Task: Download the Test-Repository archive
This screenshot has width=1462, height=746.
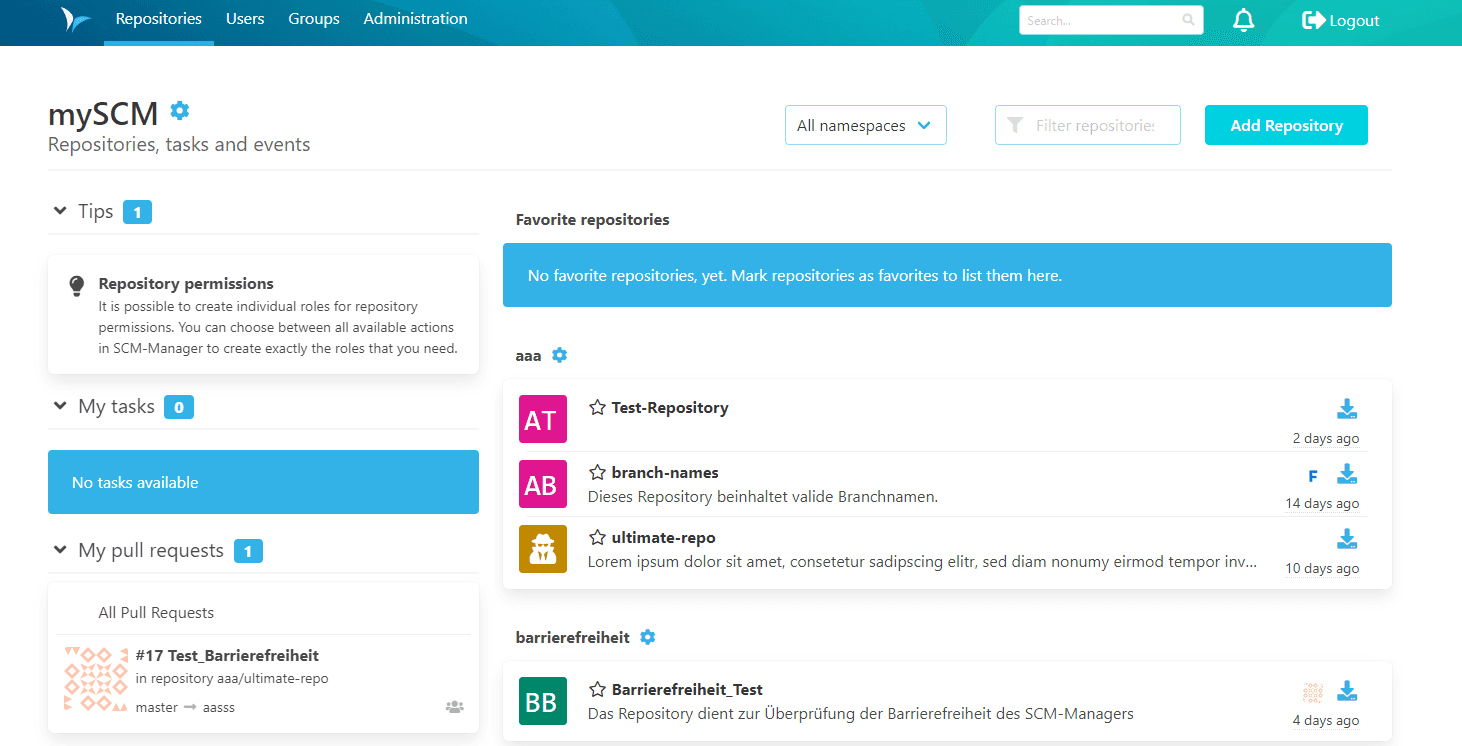Action: (1347, 409)
